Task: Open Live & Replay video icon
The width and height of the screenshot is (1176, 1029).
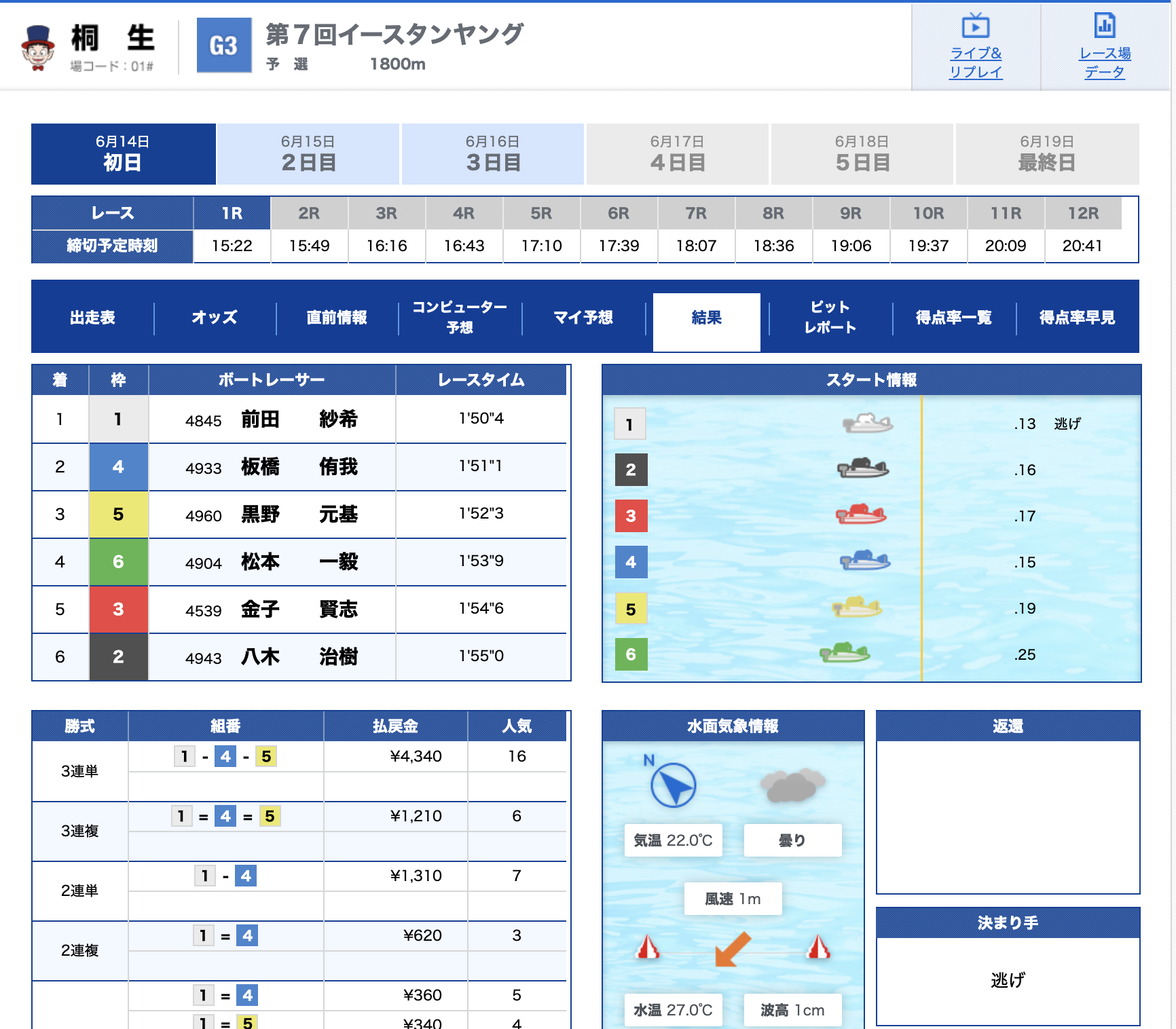Action: pyautogui.click(x=975, y=26)
